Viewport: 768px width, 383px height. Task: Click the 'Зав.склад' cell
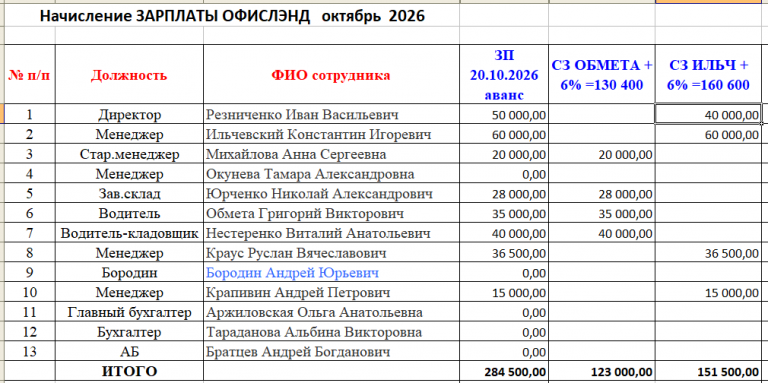[x=129, y=194]
